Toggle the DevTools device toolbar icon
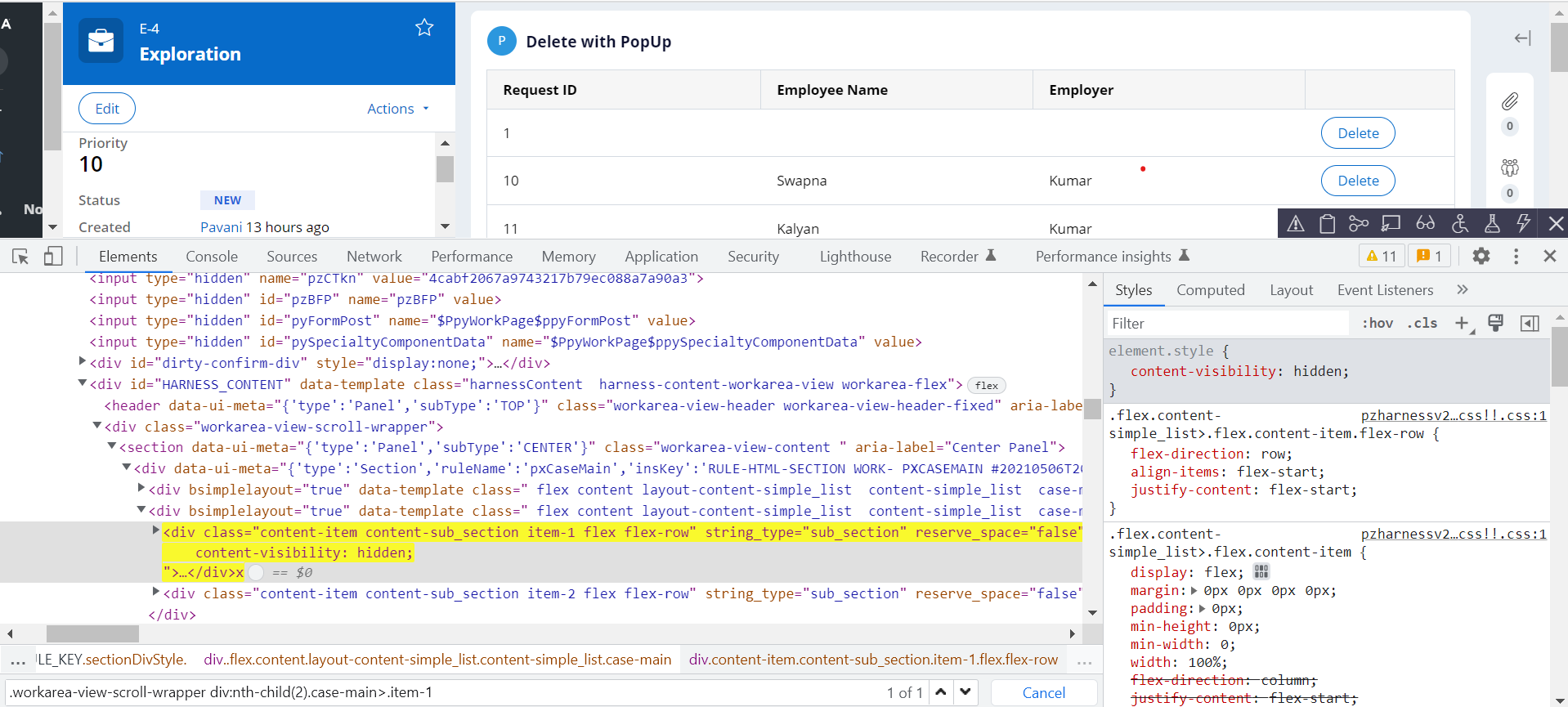This screenshot has height=707, width=1568. tap(53, 257)
